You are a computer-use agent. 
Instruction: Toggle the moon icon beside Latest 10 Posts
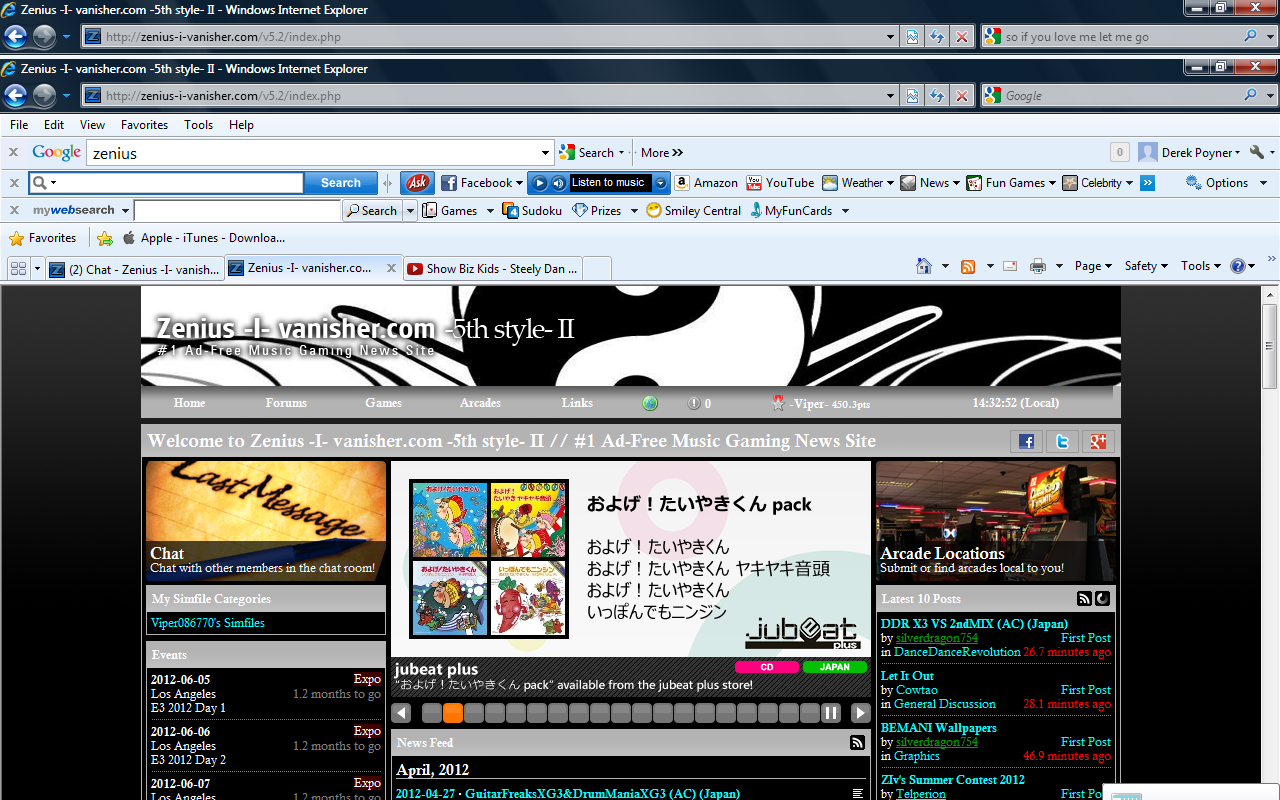[x=1103, y=599]
